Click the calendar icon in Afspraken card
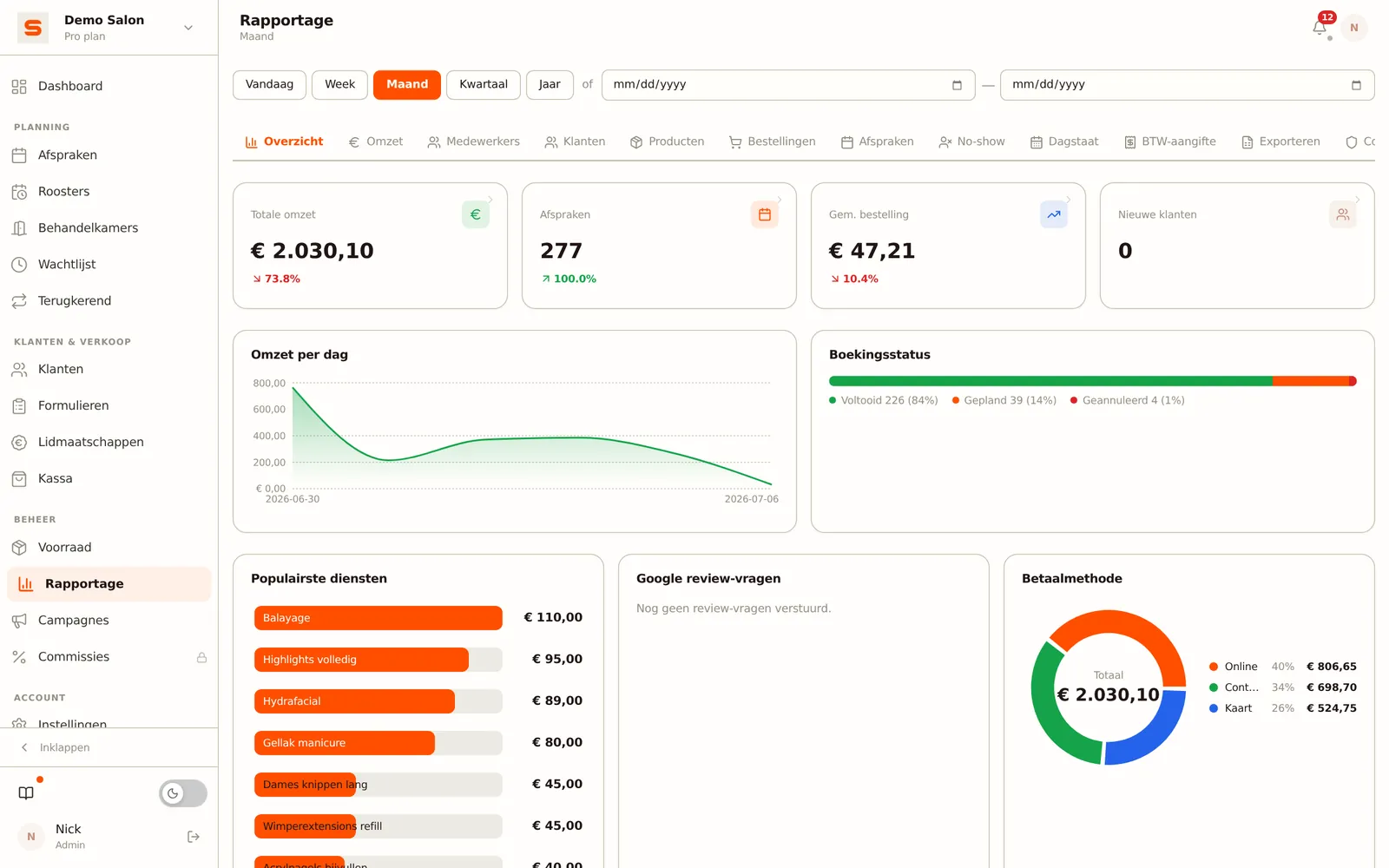 coord(765,214)
